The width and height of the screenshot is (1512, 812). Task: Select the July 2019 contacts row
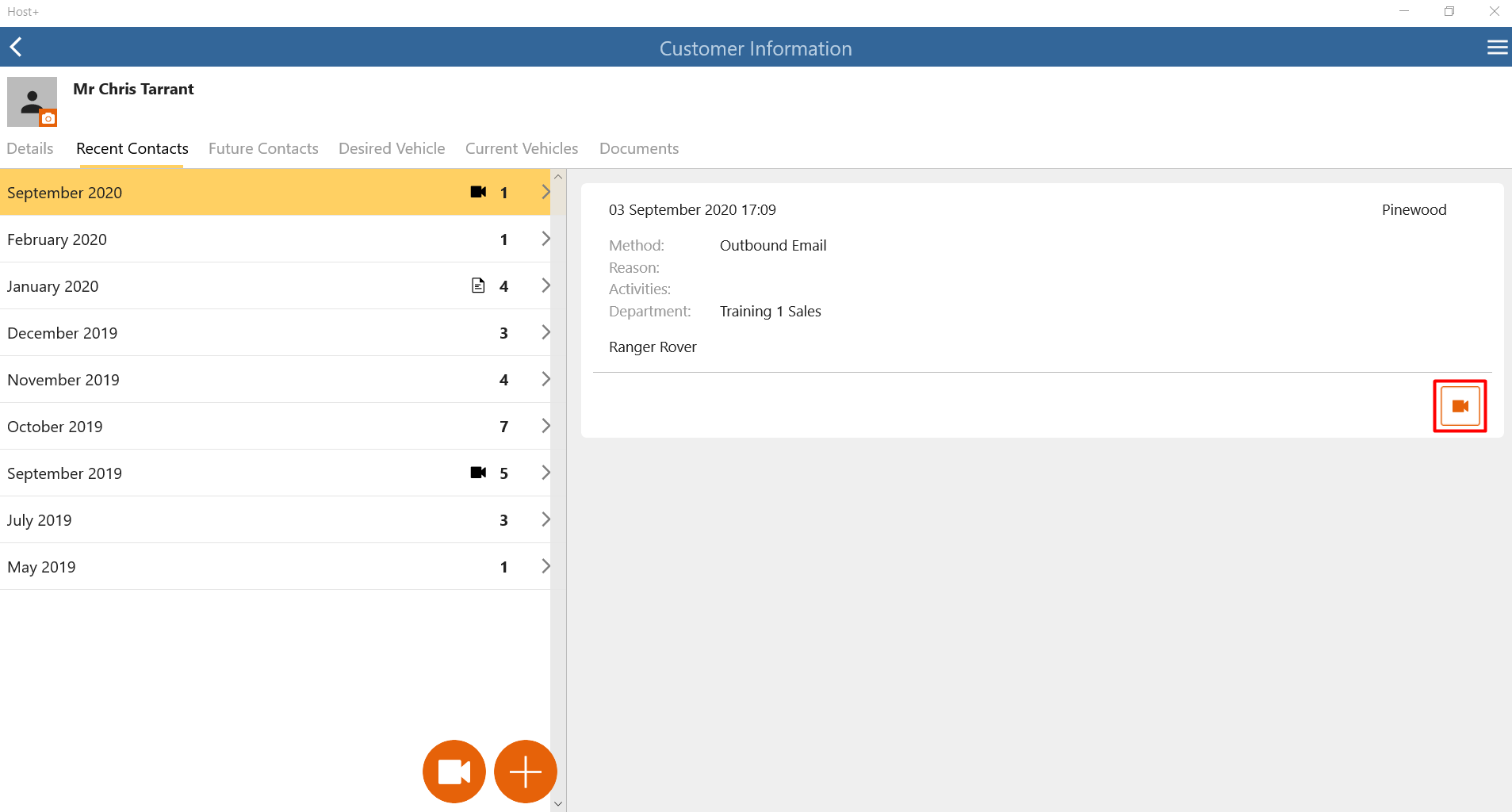coord(275,520)
